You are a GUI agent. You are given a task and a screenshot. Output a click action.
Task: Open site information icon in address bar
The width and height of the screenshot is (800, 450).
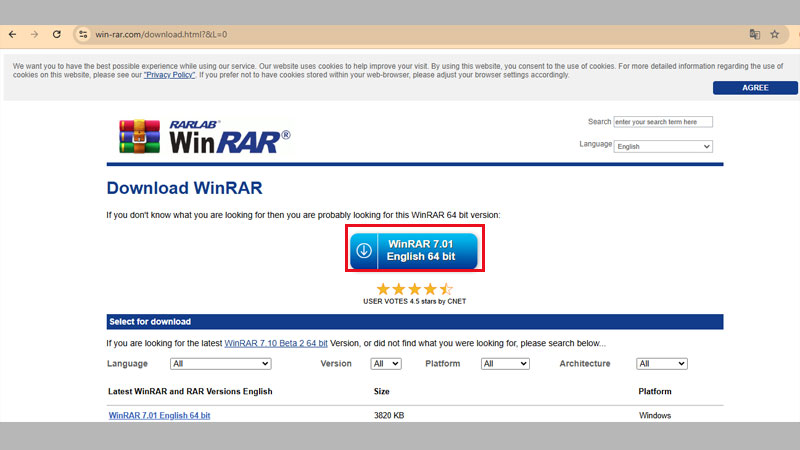tap(83, 34)
